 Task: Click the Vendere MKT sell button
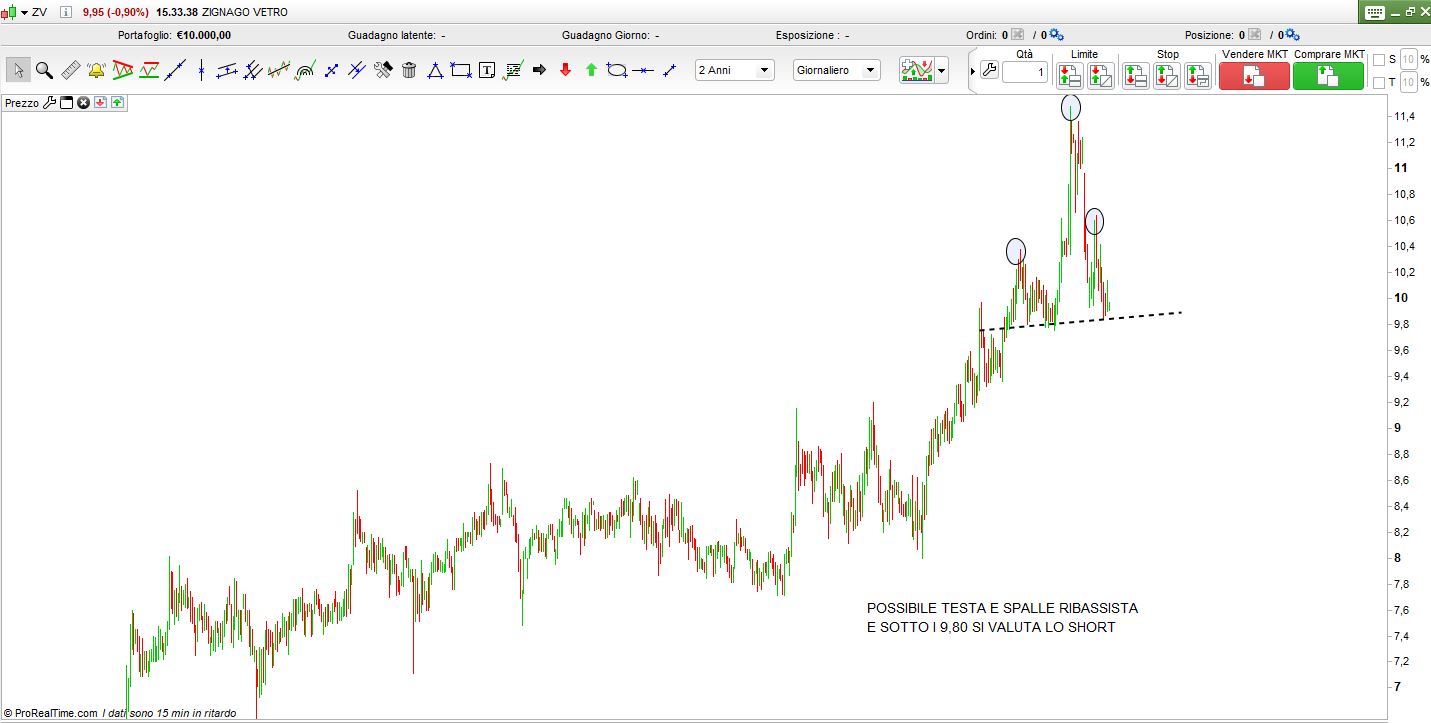point(1254,76)
